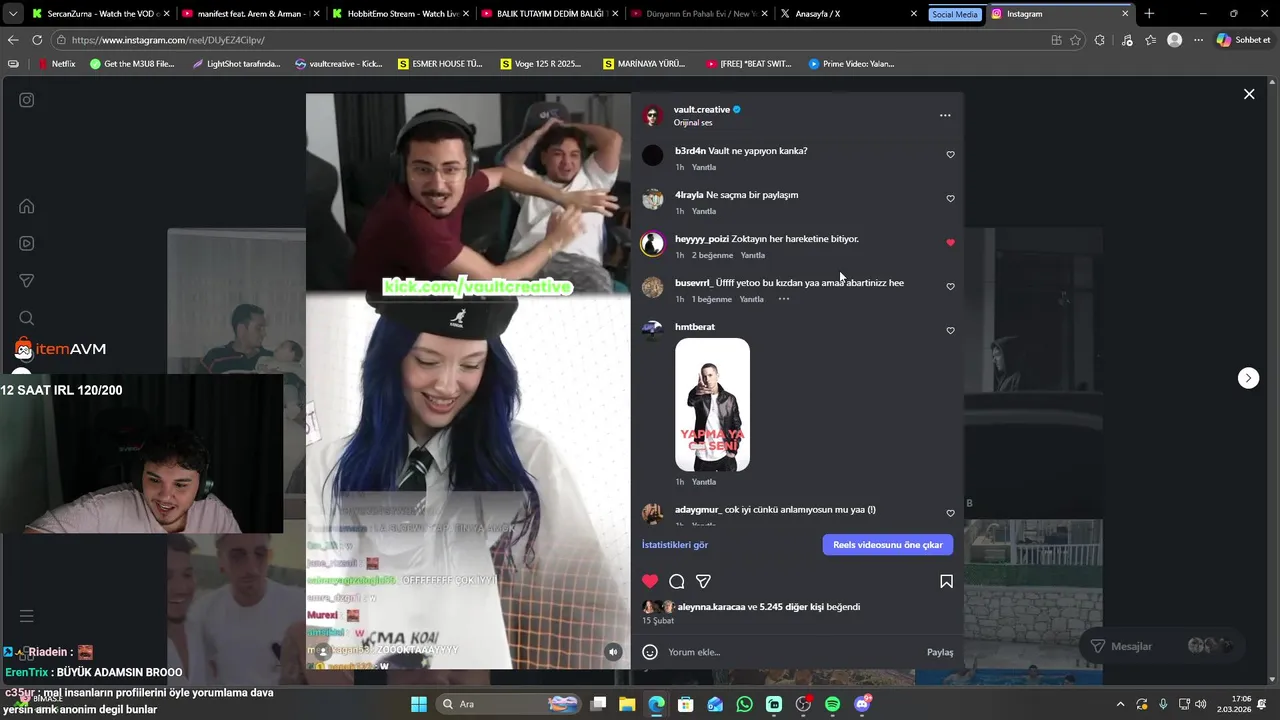Like adaygmur_'s comment

[950, 514]
